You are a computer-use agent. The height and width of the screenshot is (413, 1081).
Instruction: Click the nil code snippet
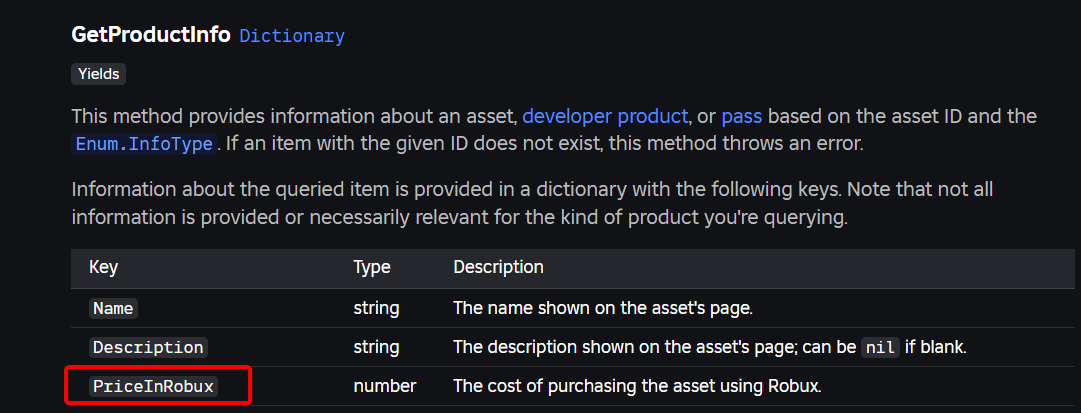click(x=881, y=348)
